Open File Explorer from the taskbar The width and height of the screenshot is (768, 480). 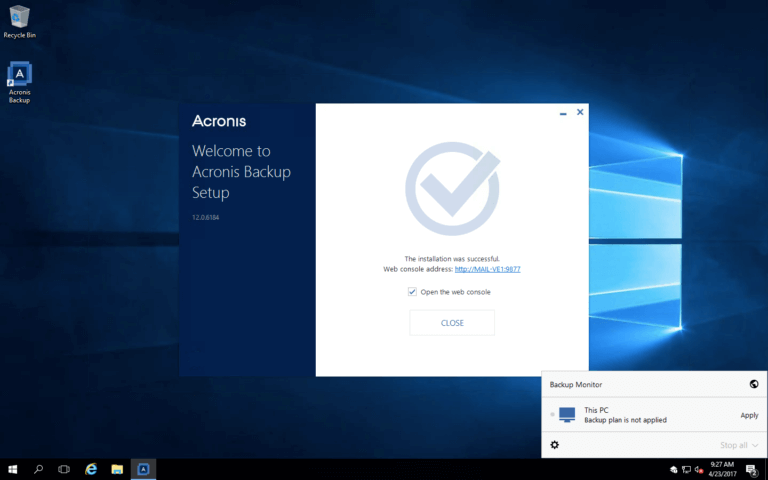point(117,469)
